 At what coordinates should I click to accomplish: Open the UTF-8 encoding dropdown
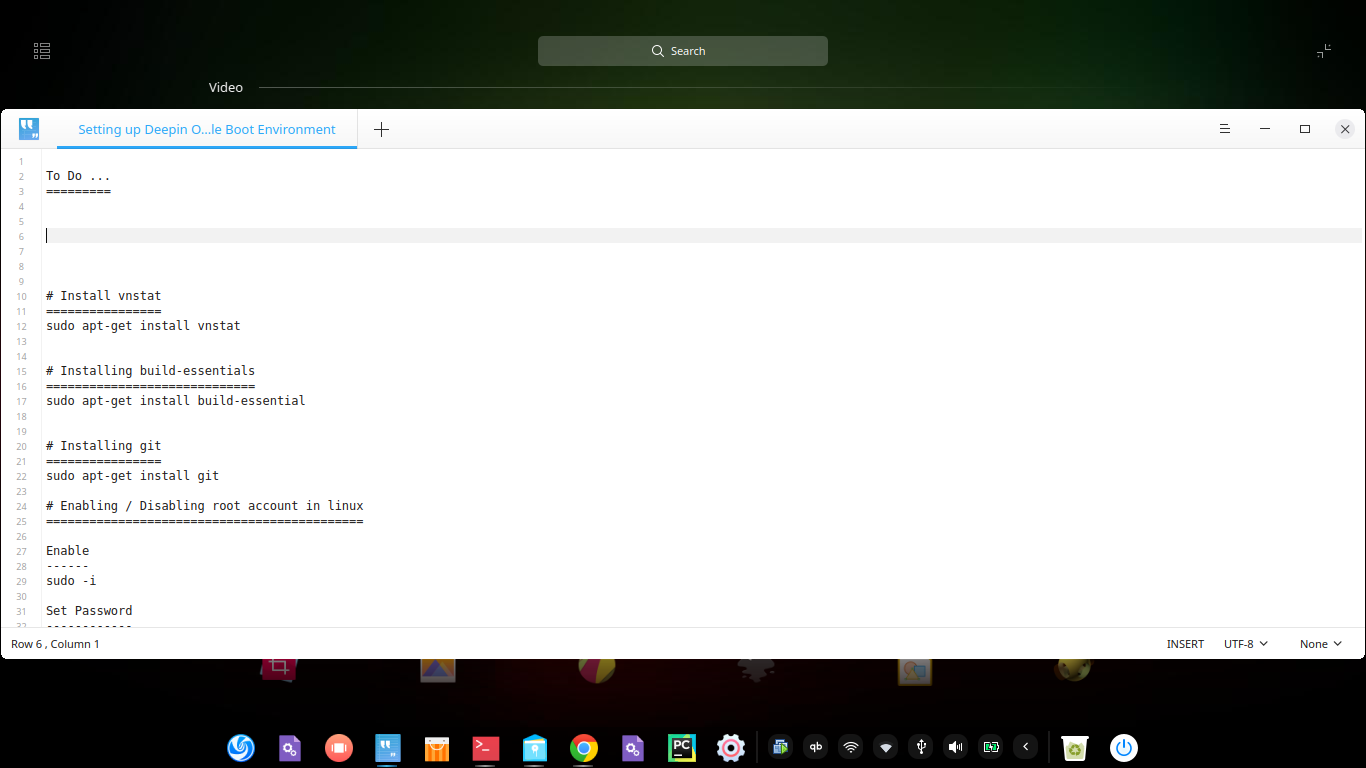[1245, 644]
